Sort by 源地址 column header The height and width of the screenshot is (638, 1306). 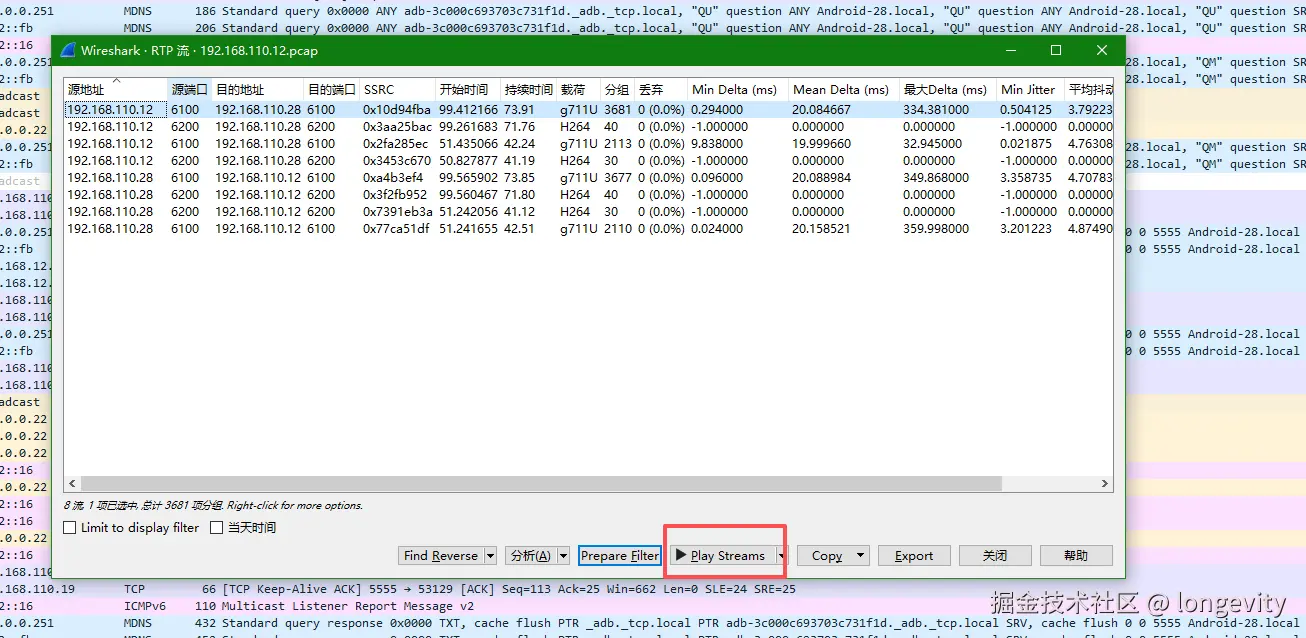tap(116, 90)
